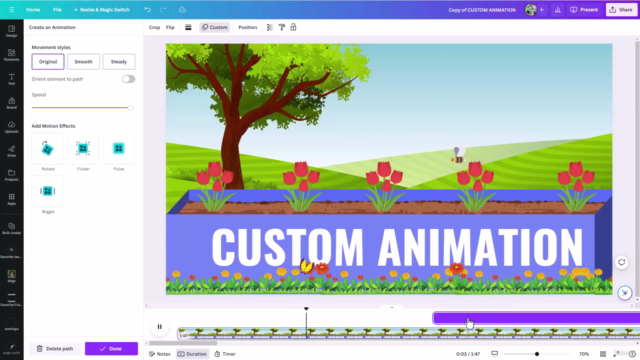Open the Design sidebar panel
The image size is (640, 360).
[x=11, y=31]
